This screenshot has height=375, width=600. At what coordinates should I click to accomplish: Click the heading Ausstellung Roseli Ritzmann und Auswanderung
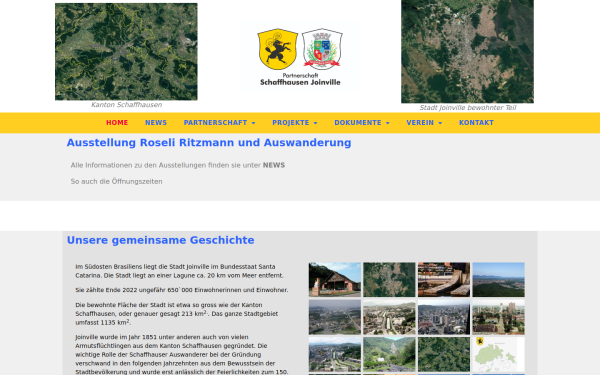pyautogui.click(x=209, y=143)
